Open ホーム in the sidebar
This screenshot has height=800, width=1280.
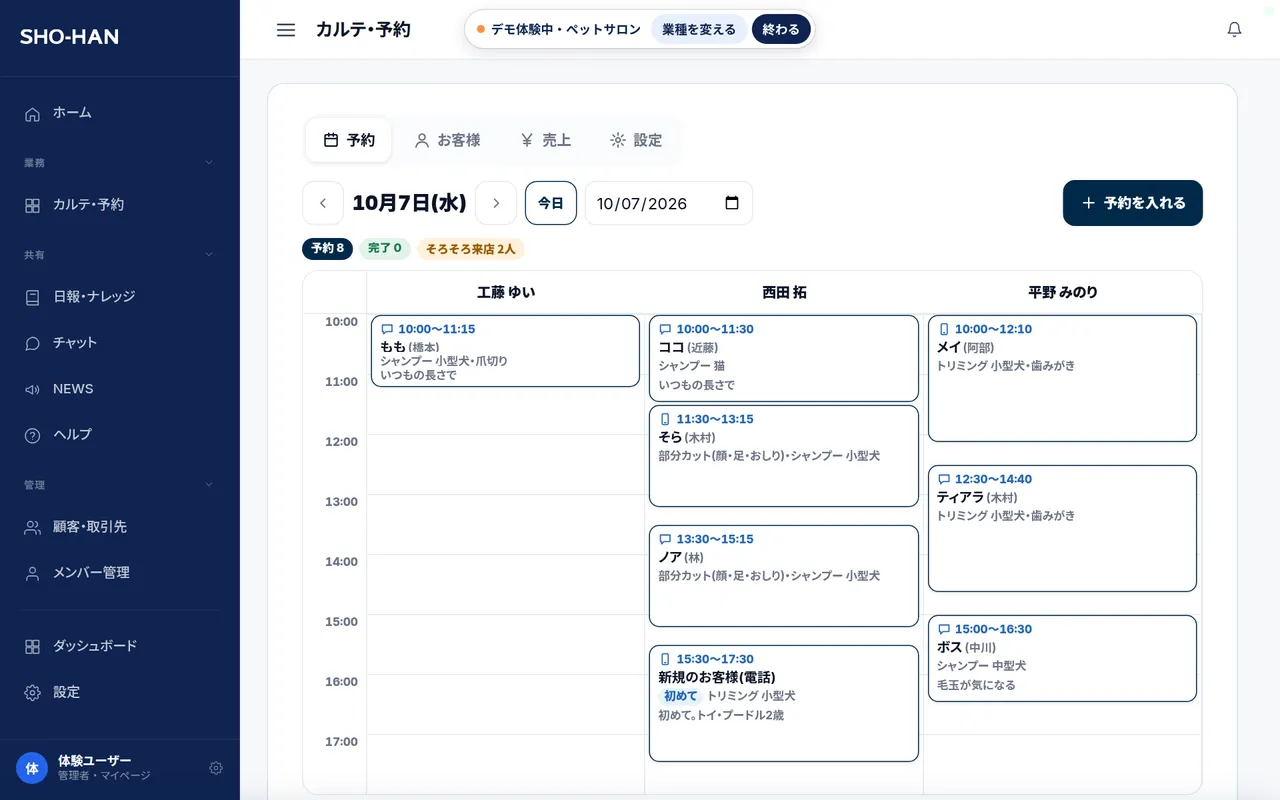(120, 113)
